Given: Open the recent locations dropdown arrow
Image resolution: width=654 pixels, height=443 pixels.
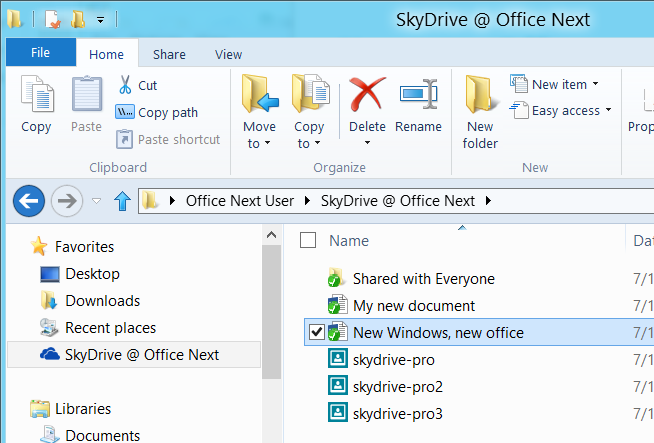Looking at the screenshot, I should 97,201.
